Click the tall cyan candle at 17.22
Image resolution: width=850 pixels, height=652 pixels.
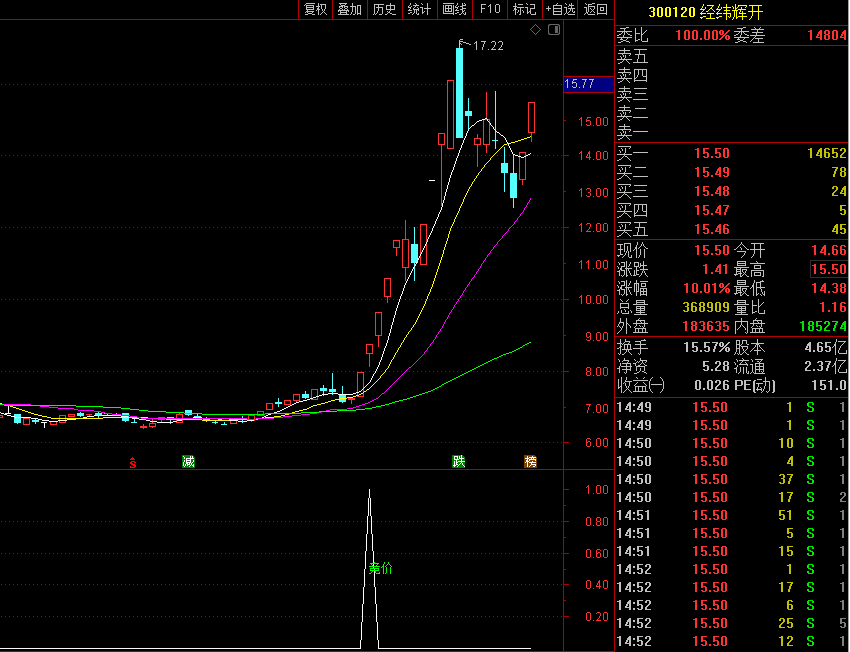(460, 92)
